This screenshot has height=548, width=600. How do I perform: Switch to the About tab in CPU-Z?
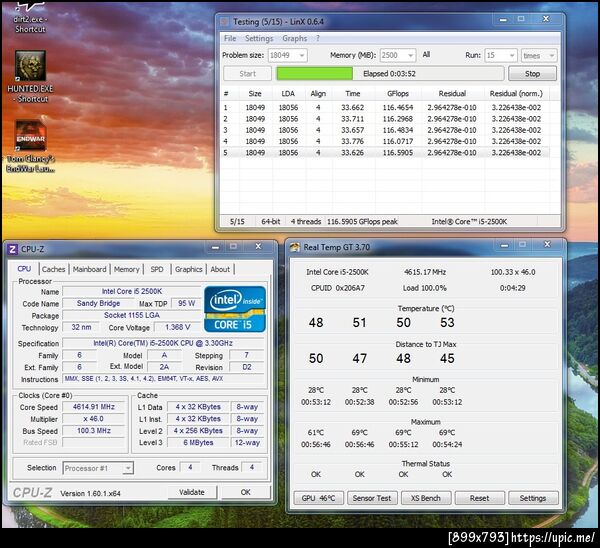coord(220,269)
